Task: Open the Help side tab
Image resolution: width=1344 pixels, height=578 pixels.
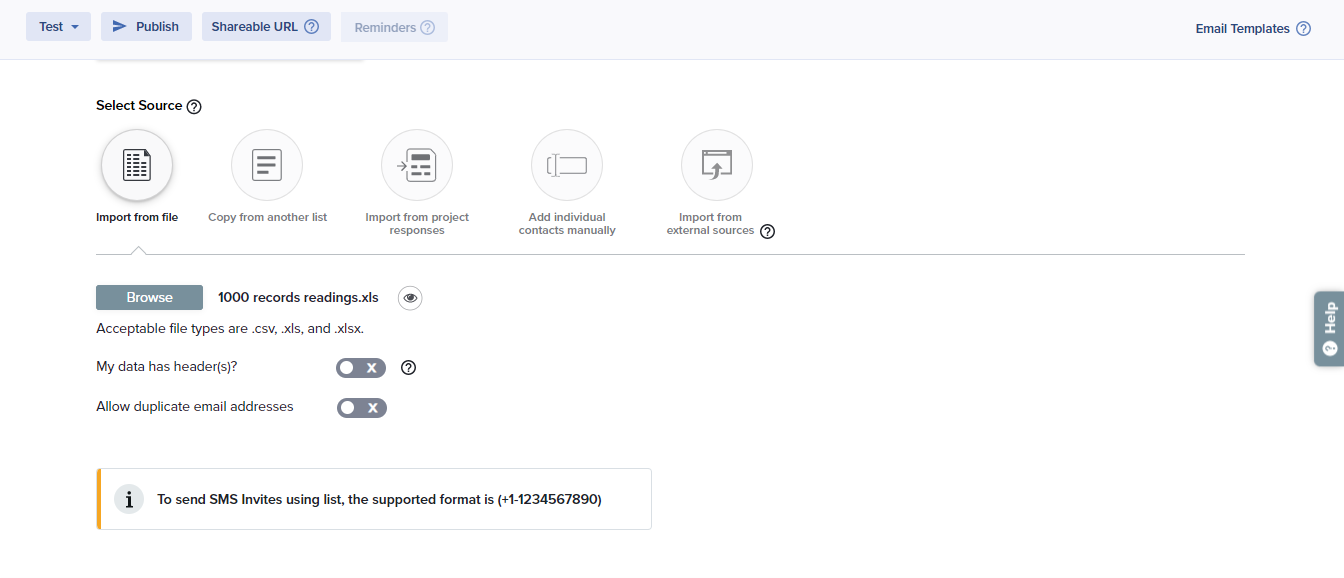Action: coord(1329,329)
